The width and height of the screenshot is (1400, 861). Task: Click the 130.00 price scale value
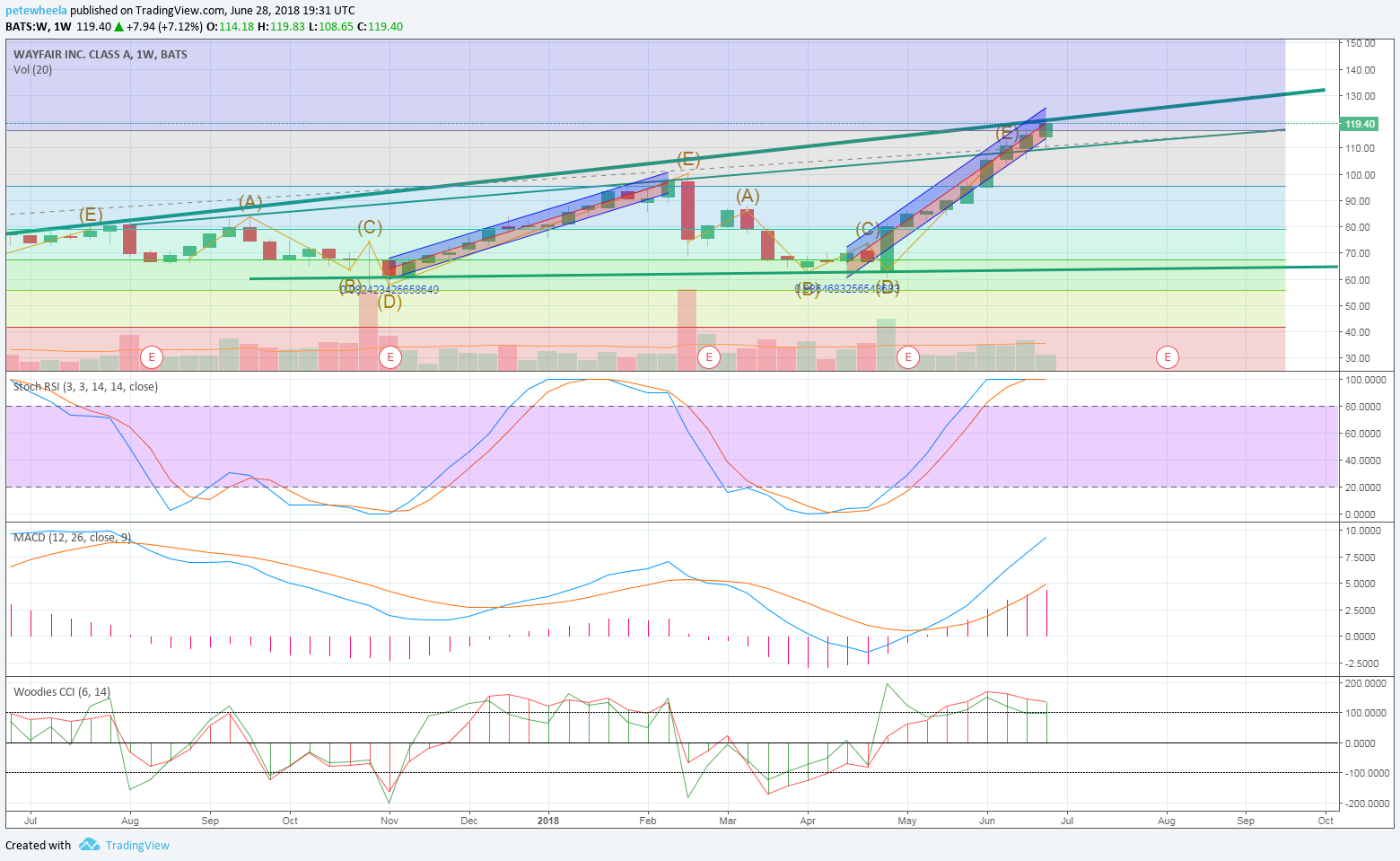[x=1361, y=96]
